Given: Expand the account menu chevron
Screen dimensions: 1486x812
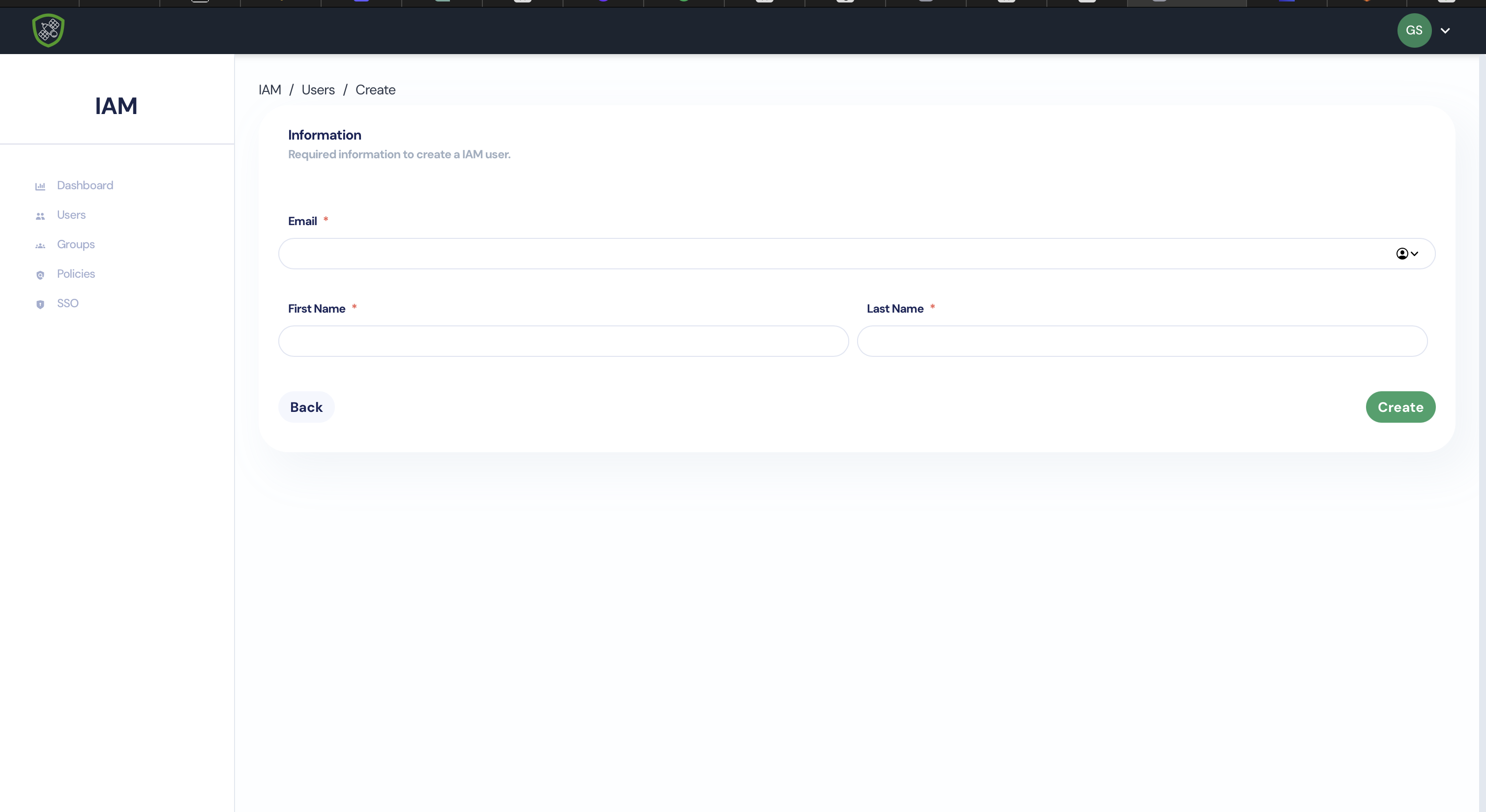Looking at the screenshot, I should pyautogui.click(x=1445, y=31).
